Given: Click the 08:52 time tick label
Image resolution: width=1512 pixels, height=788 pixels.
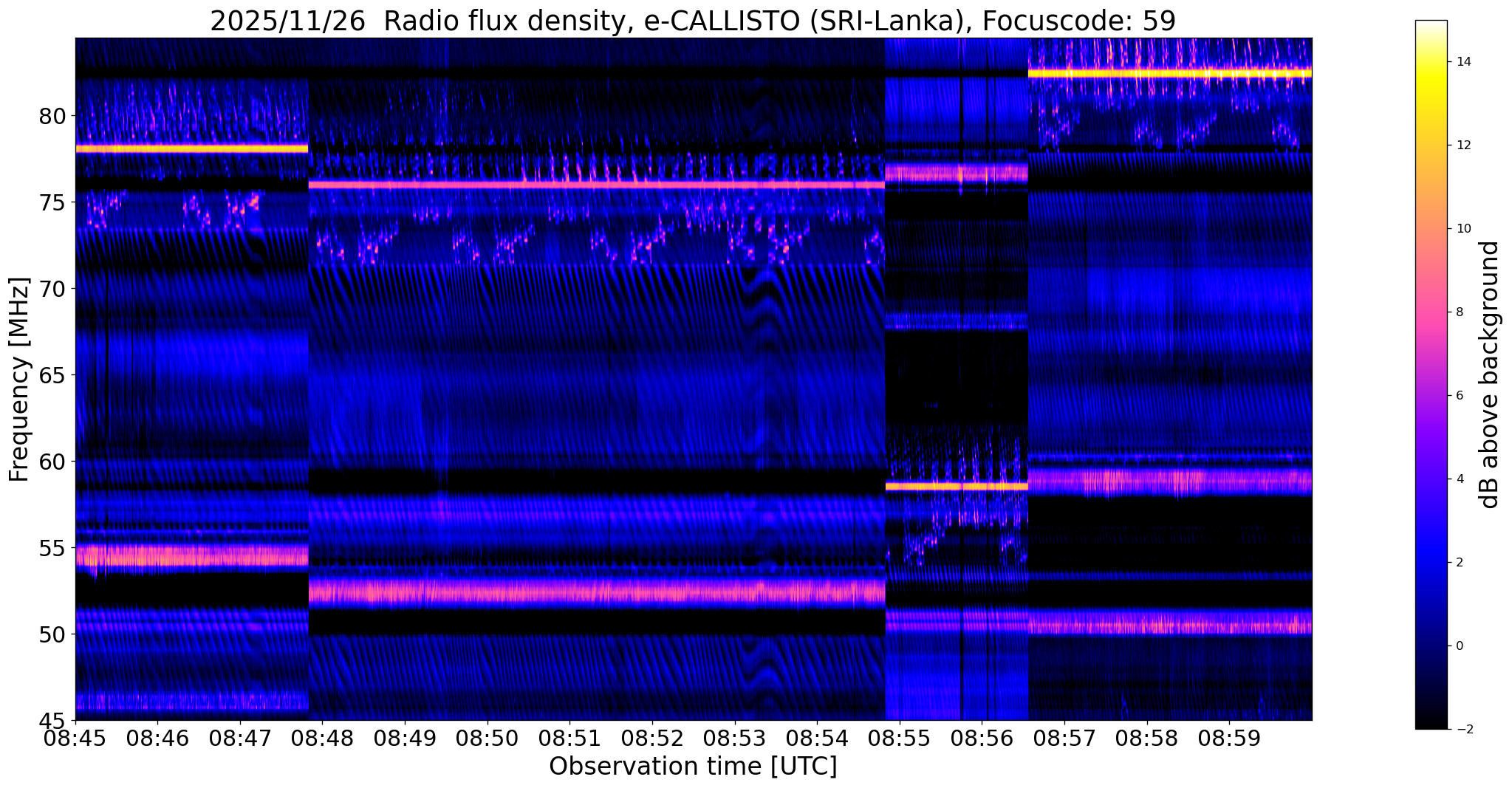Looking at the screenshot, I should pos(652,738).
